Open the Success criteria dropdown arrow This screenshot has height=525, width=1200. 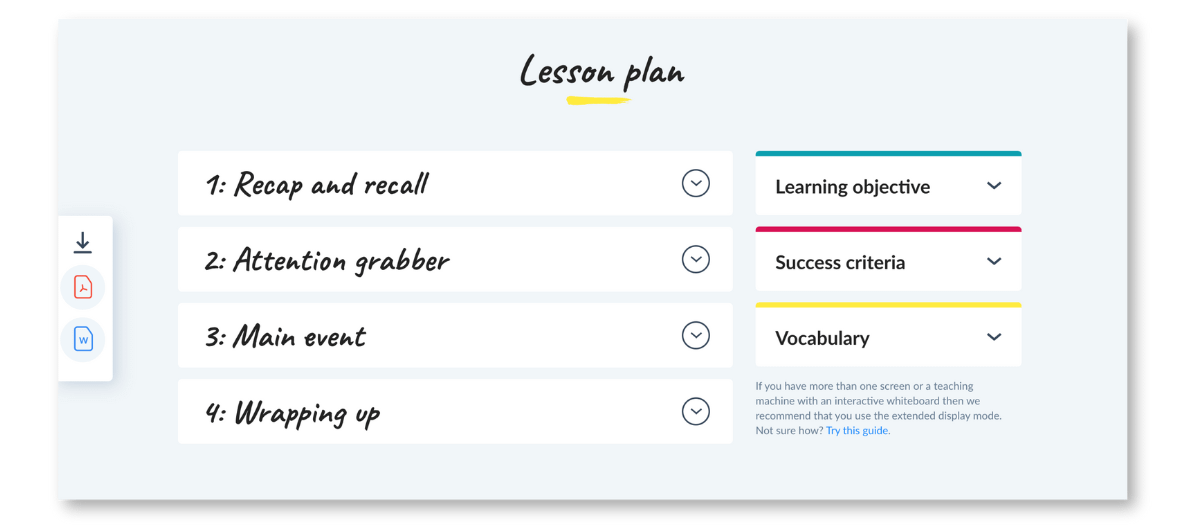pyautogui.click(x=994, y=262)
